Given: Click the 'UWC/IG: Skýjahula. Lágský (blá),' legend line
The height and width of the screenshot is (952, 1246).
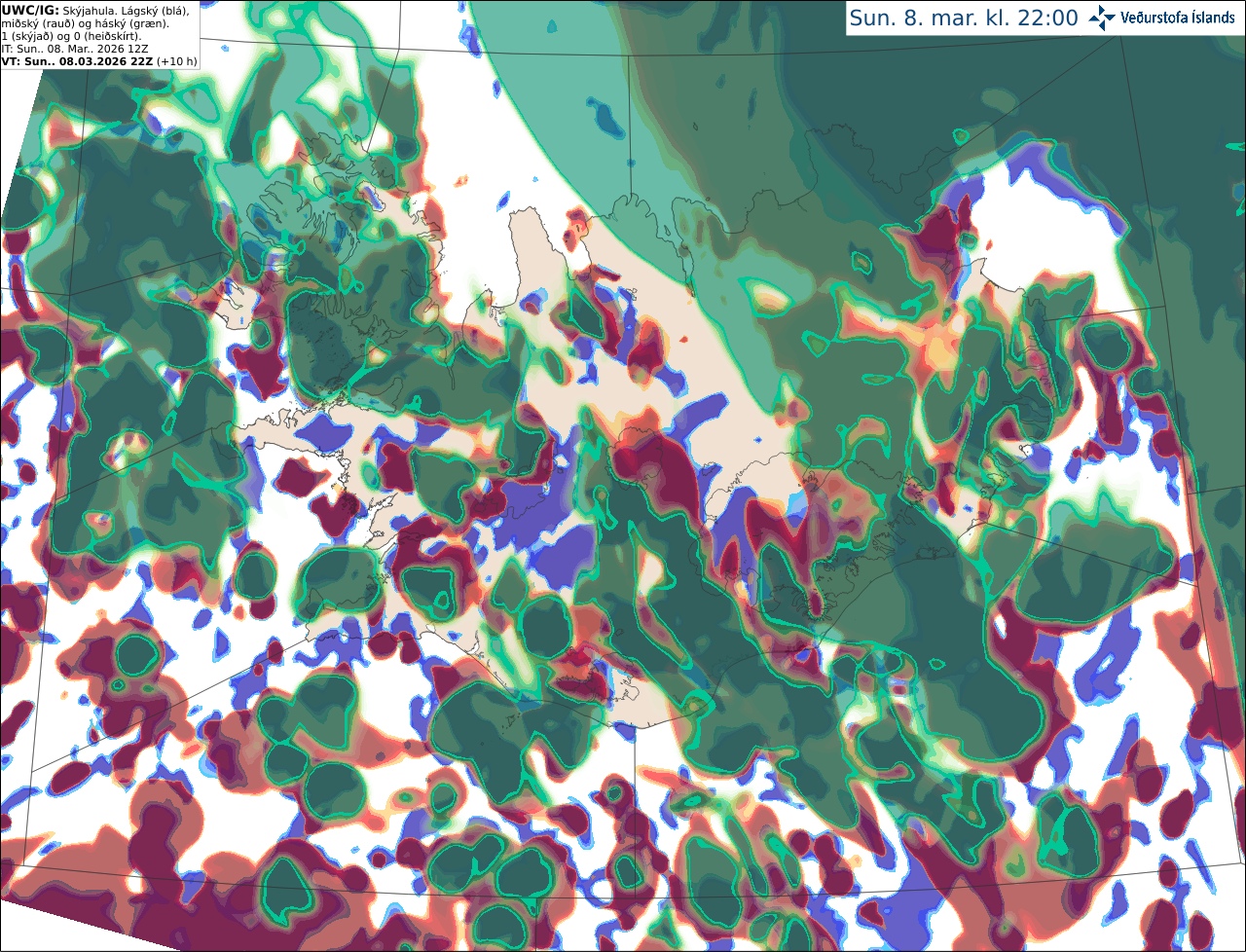Looking at the screenshot, I should click(95, 10).
